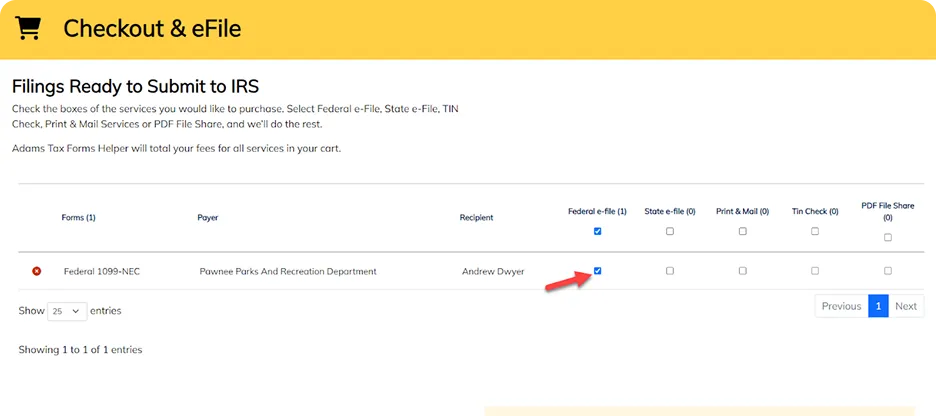Check the State e-file header checkbox

pos(670,232)
